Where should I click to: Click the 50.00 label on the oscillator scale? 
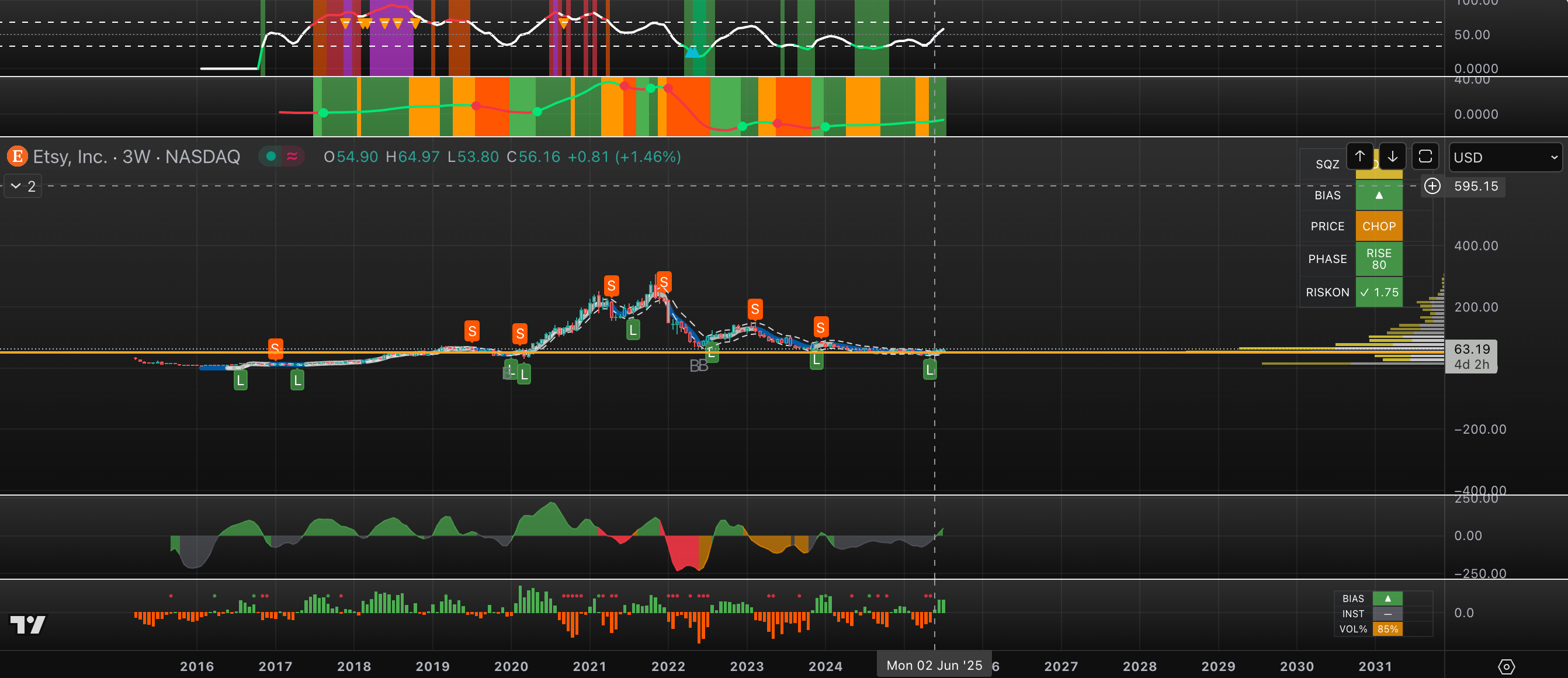click(1472, 34)
